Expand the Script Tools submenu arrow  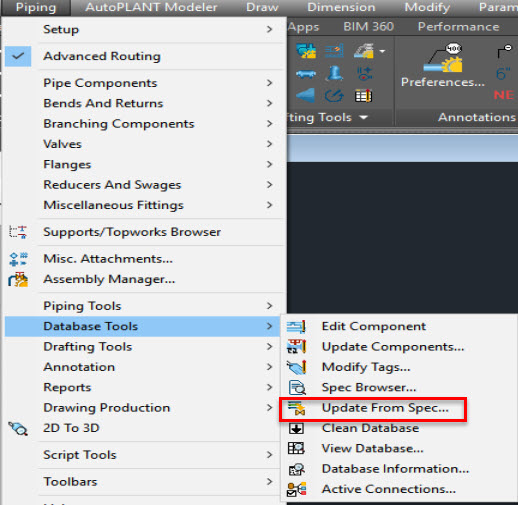270,455
